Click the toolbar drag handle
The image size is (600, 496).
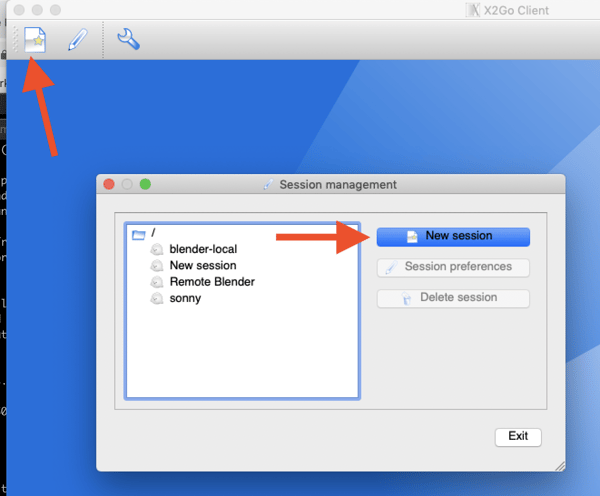click(x=14, y=40)
